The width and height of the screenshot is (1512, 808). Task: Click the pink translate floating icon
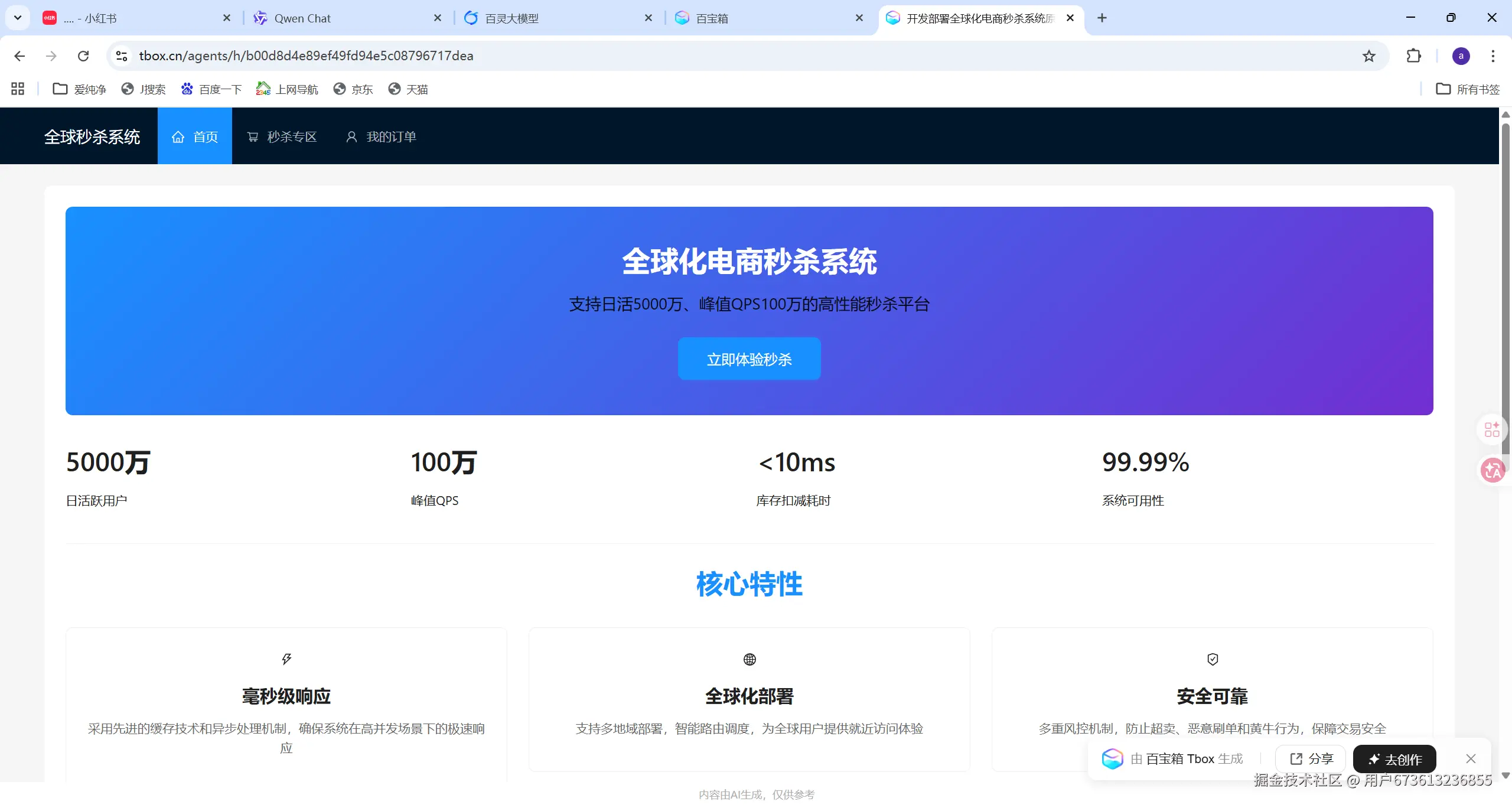(x=1493, y=471)
